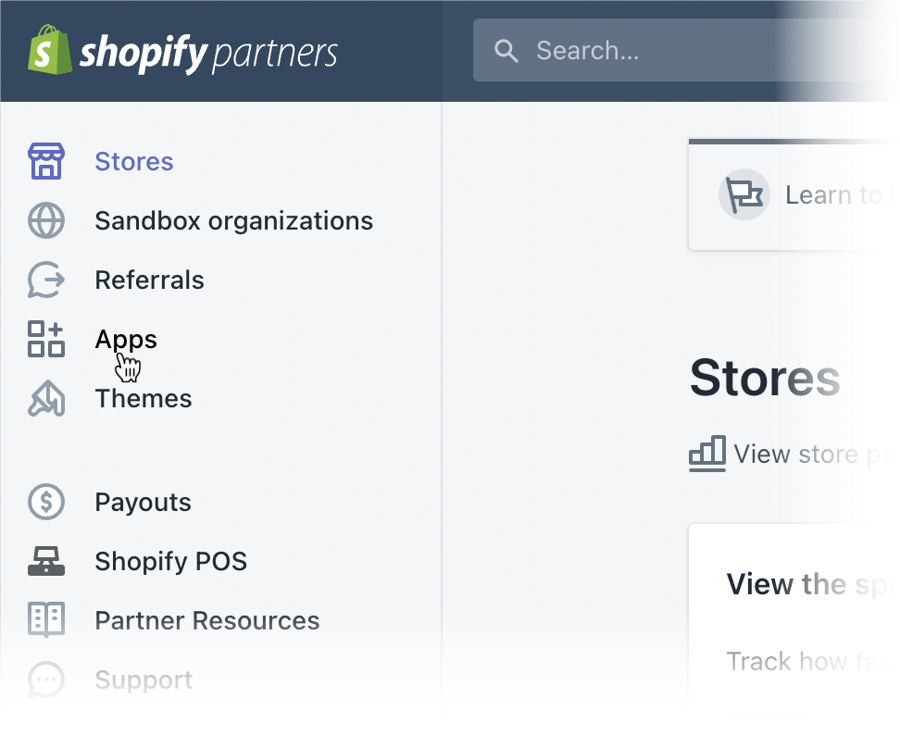Click the View store performance link
This screenshot has width=900, height=735.
tap(813, 454)
